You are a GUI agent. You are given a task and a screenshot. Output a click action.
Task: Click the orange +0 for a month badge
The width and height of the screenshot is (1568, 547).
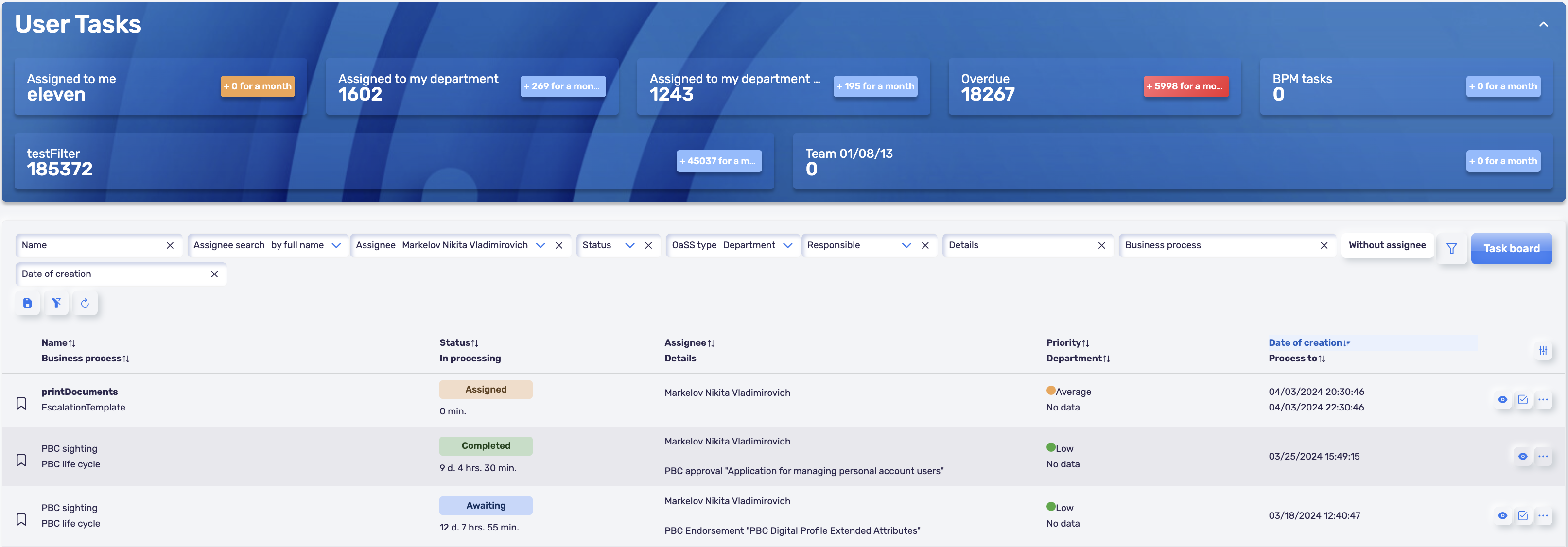point(258,86)
